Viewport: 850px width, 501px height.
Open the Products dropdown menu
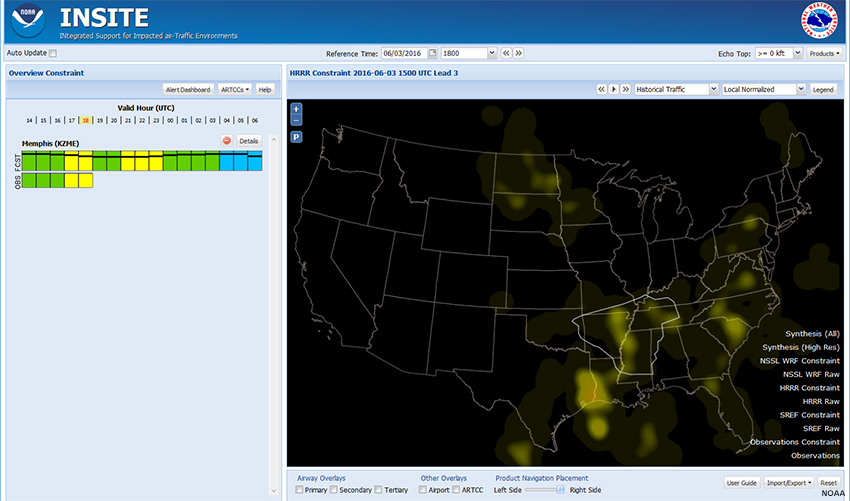point(825,53)
